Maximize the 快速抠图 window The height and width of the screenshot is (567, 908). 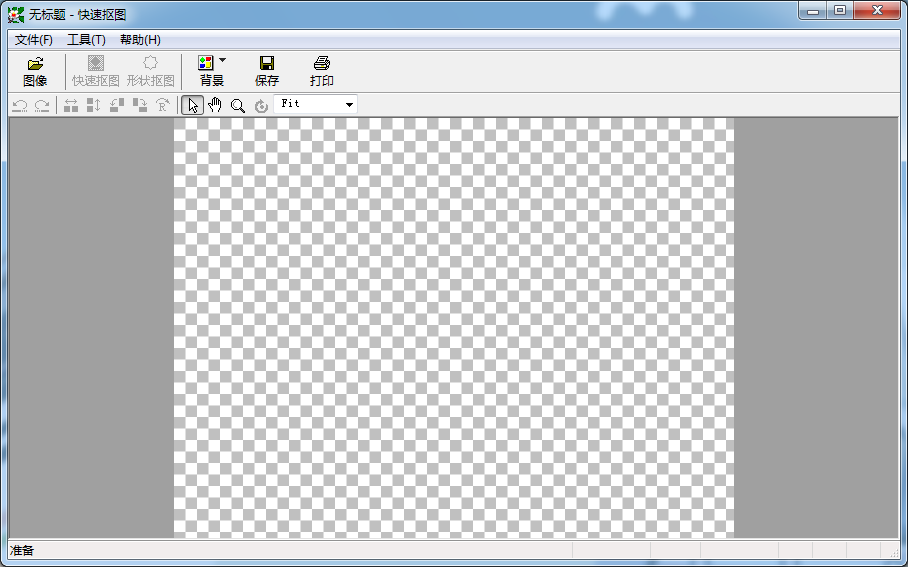pos(840,11)
